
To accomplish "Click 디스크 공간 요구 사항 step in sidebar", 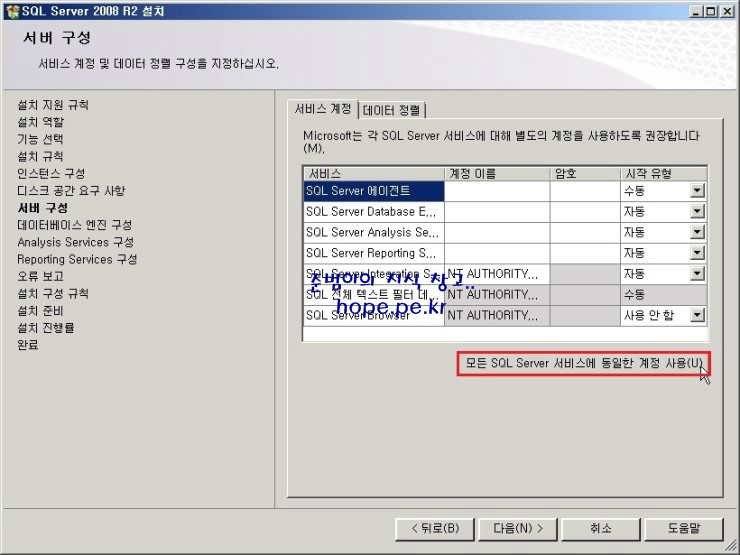I will tap(71, 191).
